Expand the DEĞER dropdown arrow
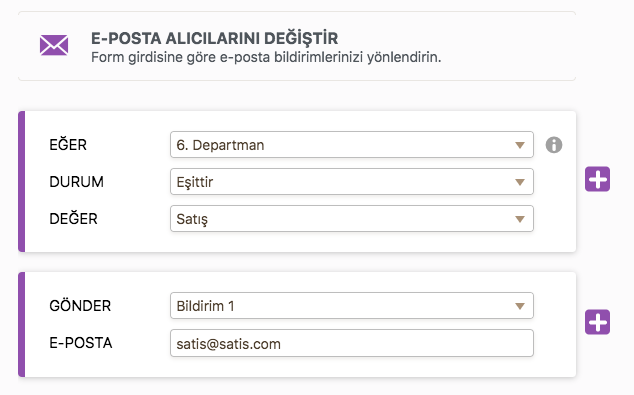The height and width of the screenshot is (395, 634). pyautogui.click(x=520, y=219)
